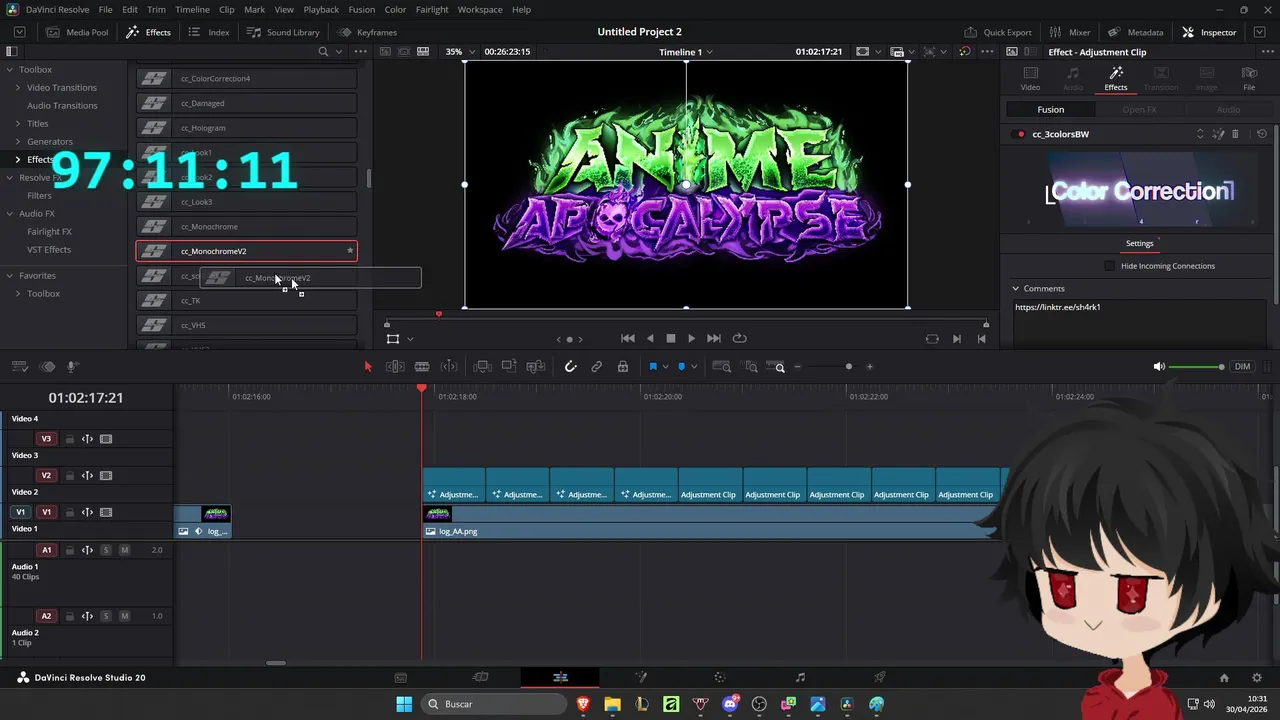
Task: Play the timeline forward
Action: (x=691, y=339)
